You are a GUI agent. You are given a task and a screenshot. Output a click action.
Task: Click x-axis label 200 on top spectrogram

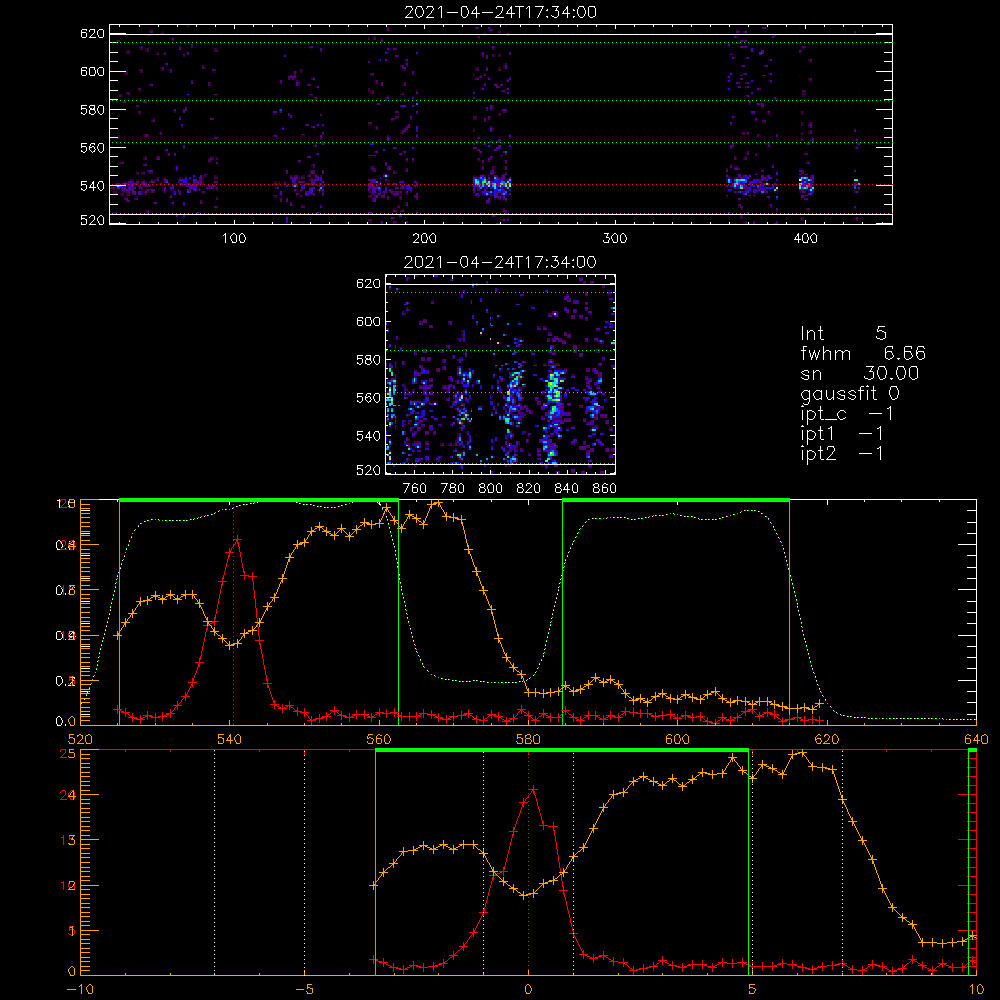(x=424, y=239)
